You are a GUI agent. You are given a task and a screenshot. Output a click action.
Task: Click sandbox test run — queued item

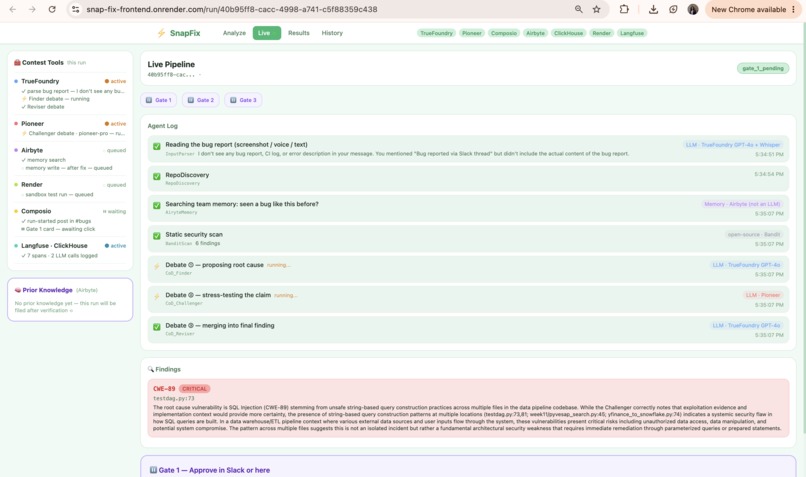tap(59, 194)
